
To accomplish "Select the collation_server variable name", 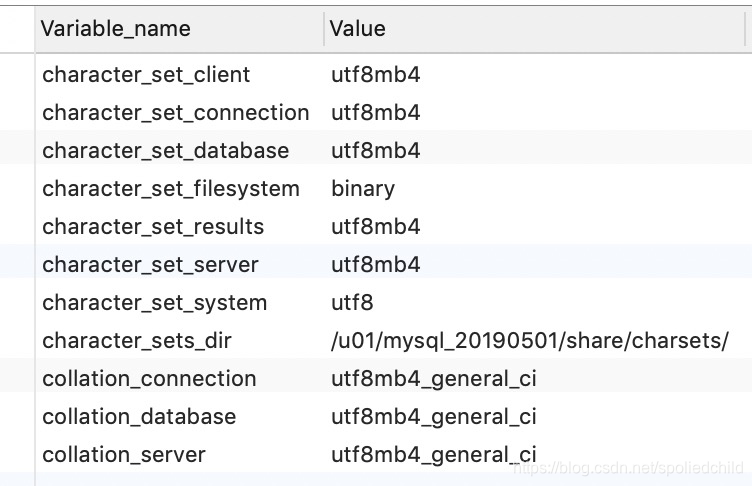I will (124, 455).
